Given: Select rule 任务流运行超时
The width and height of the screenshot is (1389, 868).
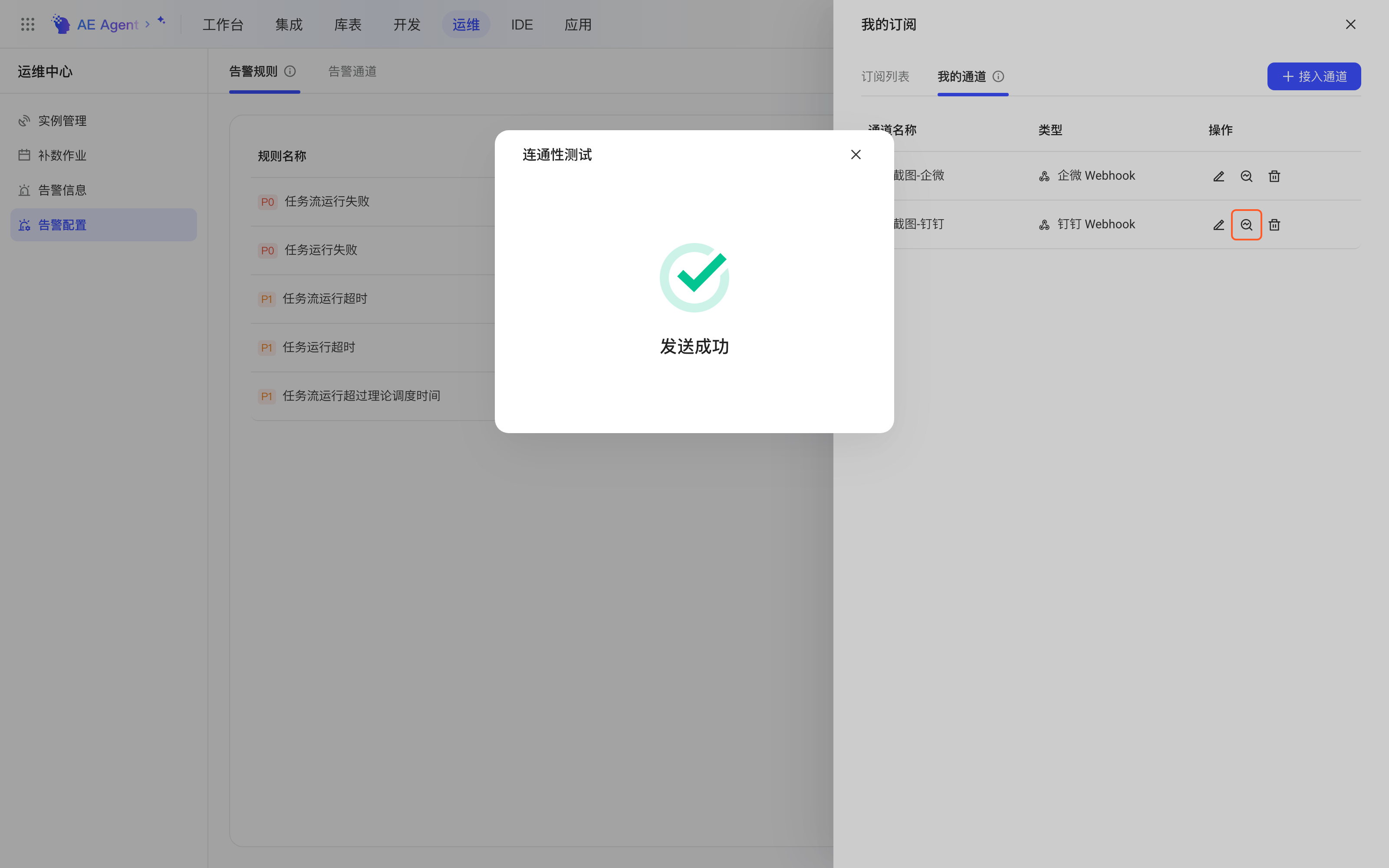Looking at the screenshot, I should tap(325, 299).
